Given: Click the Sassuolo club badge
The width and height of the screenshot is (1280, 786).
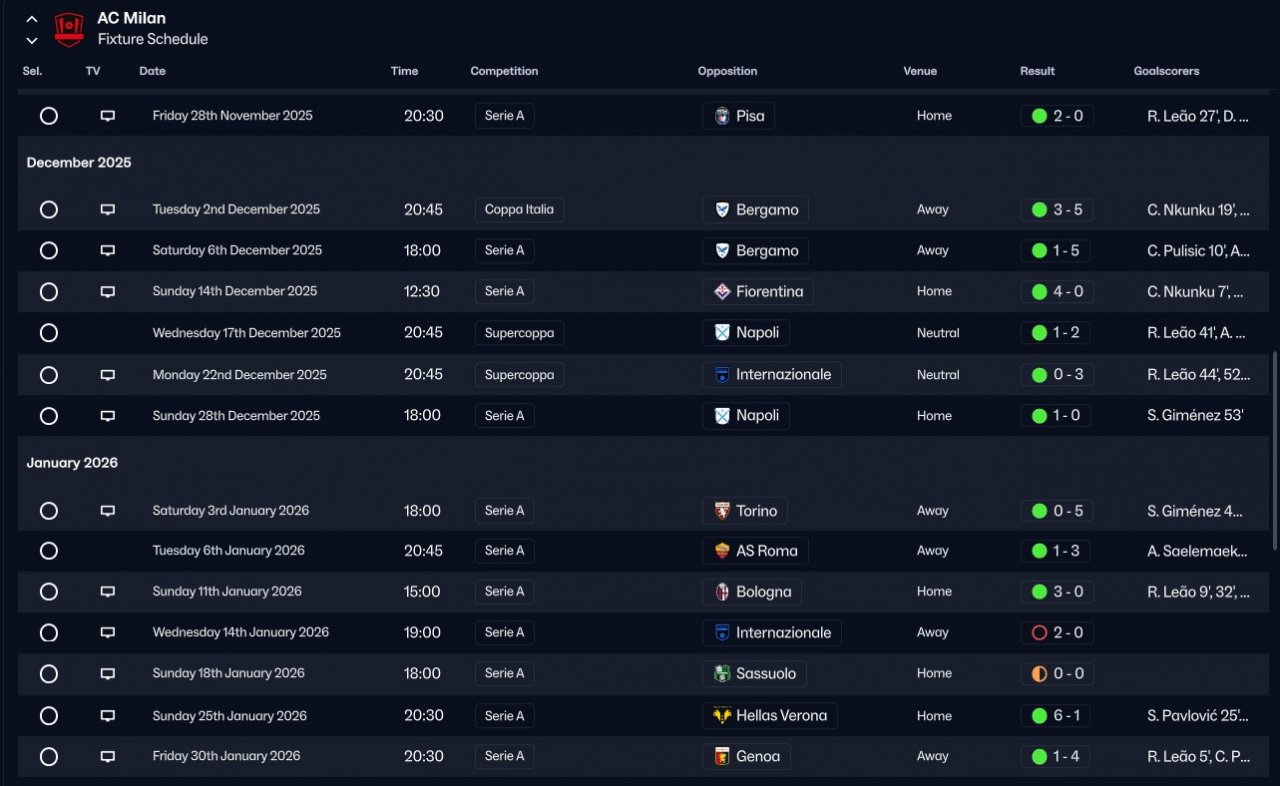Looking at the screenshot, I should [722, 674].
